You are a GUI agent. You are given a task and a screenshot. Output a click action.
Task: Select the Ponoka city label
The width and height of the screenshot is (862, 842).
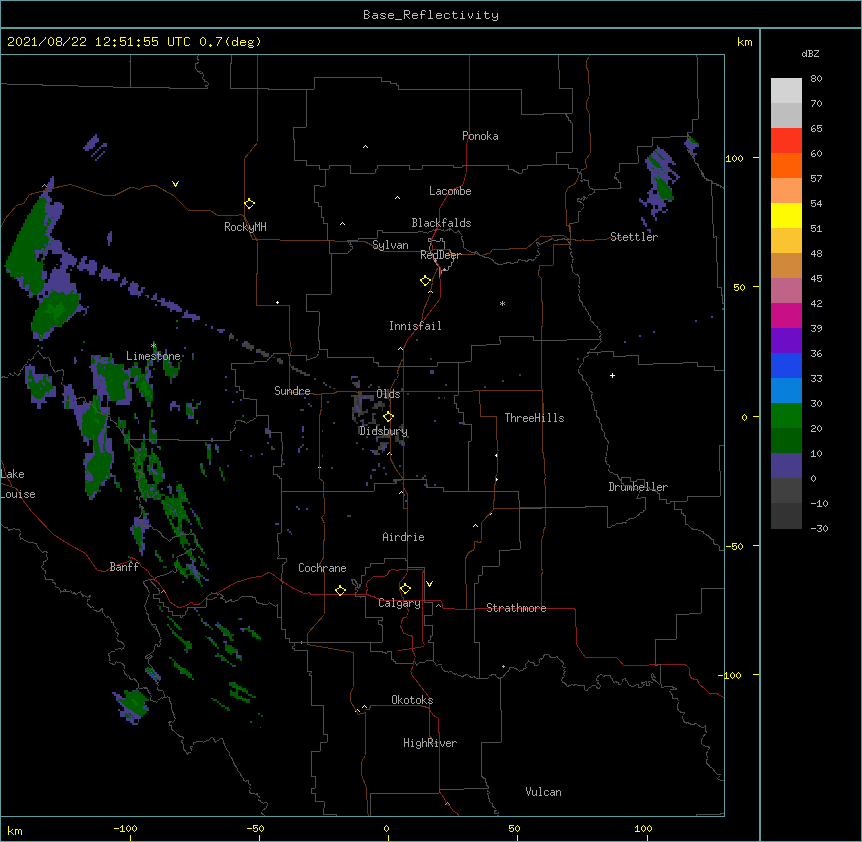(480, 136)
